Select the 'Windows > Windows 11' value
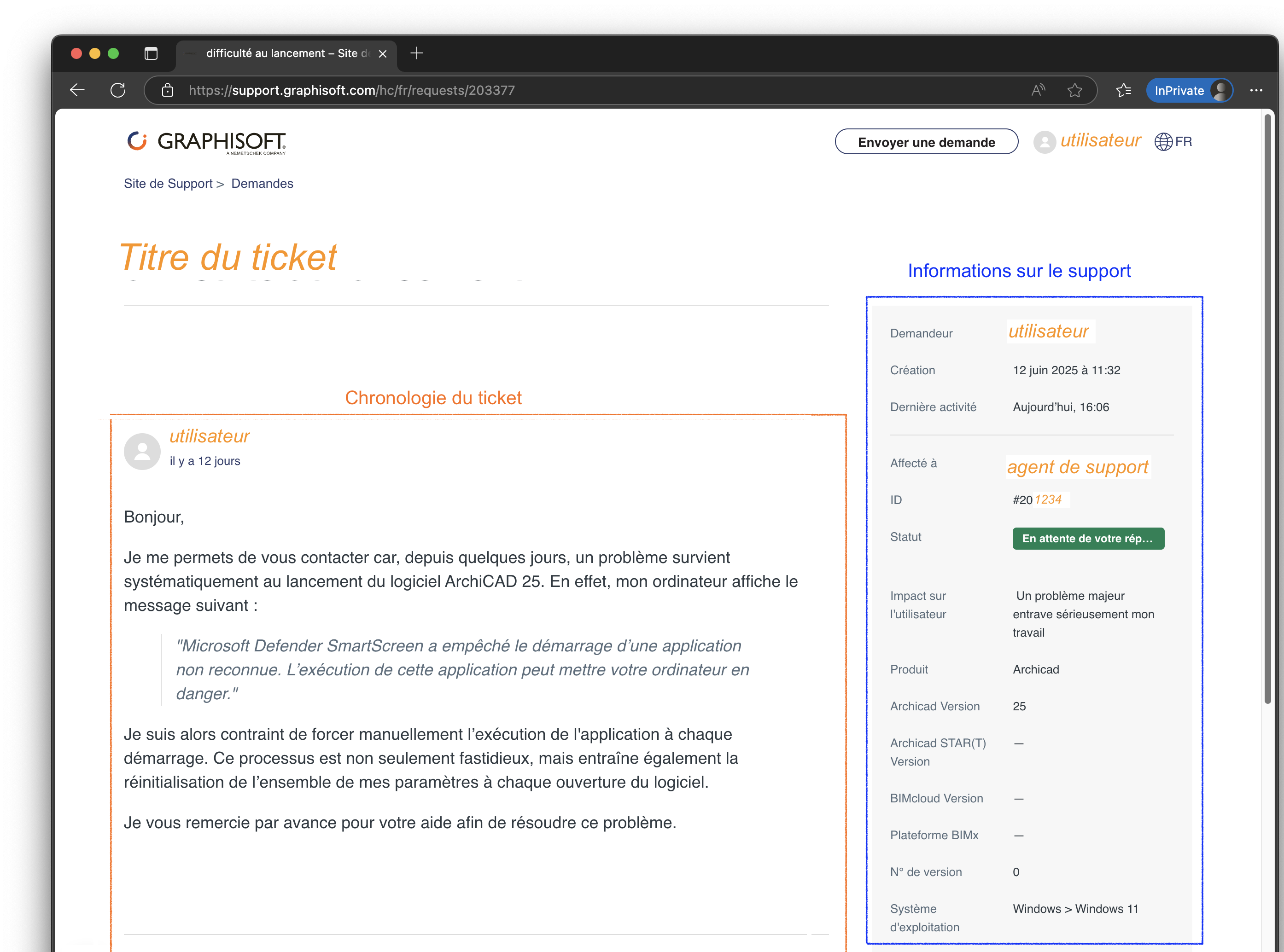Viewport: 1284px width, 952px height. click(1075, 909)
